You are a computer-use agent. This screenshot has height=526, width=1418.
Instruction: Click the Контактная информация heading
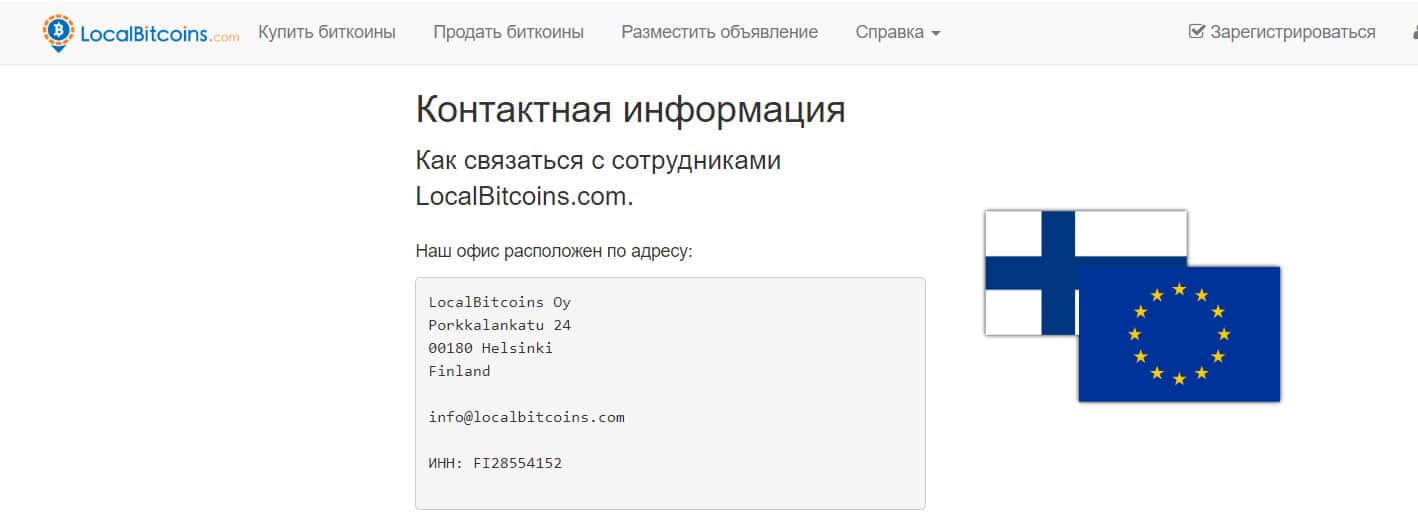coord(630,110)
